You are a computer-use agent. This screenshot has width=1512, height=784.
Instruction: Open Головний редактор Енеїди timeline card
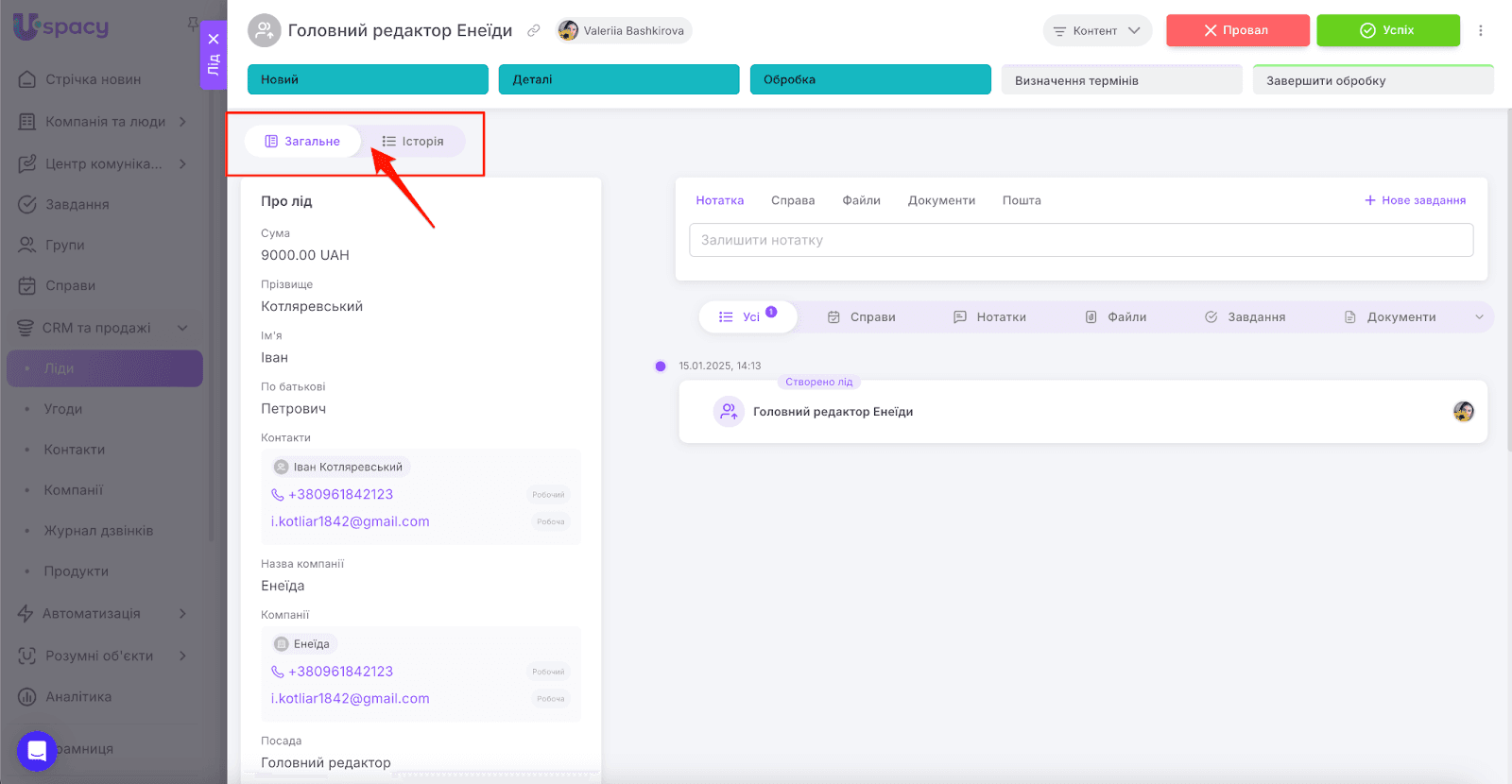point(1083,412)
